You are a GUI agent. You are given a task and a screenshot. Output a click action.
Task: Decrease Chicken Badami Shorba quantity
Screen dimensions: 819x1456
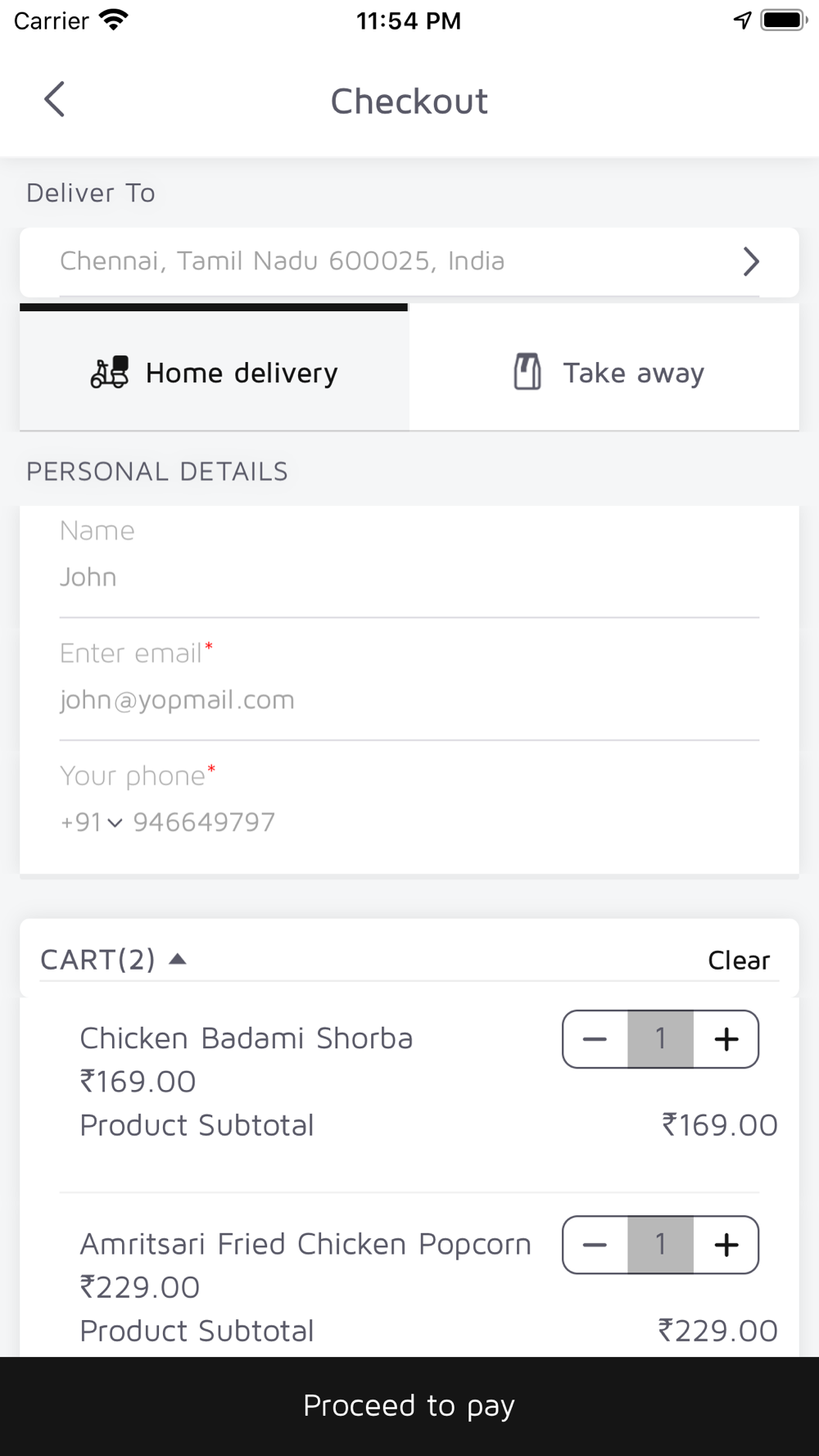pos(595,1039)
